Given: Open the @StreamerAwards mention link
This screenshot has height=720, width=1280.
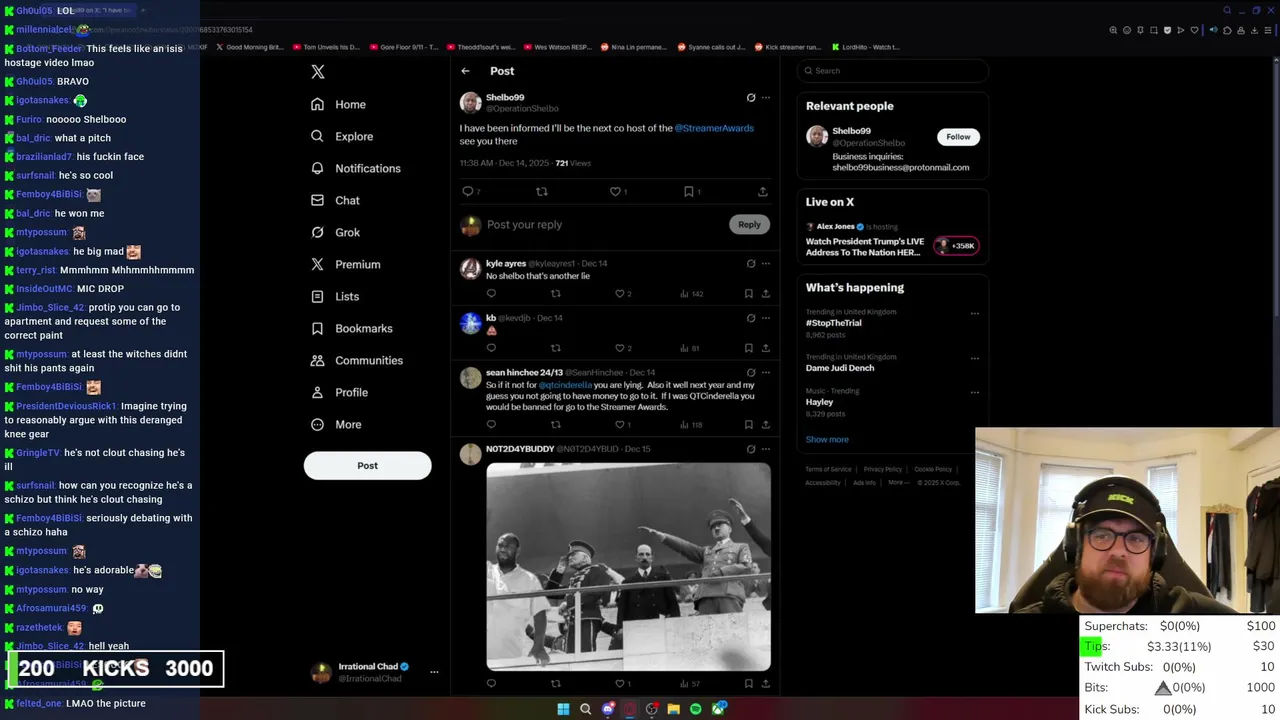Looking at the screenshot, I should pyautogui.click(x=714, y=128).
